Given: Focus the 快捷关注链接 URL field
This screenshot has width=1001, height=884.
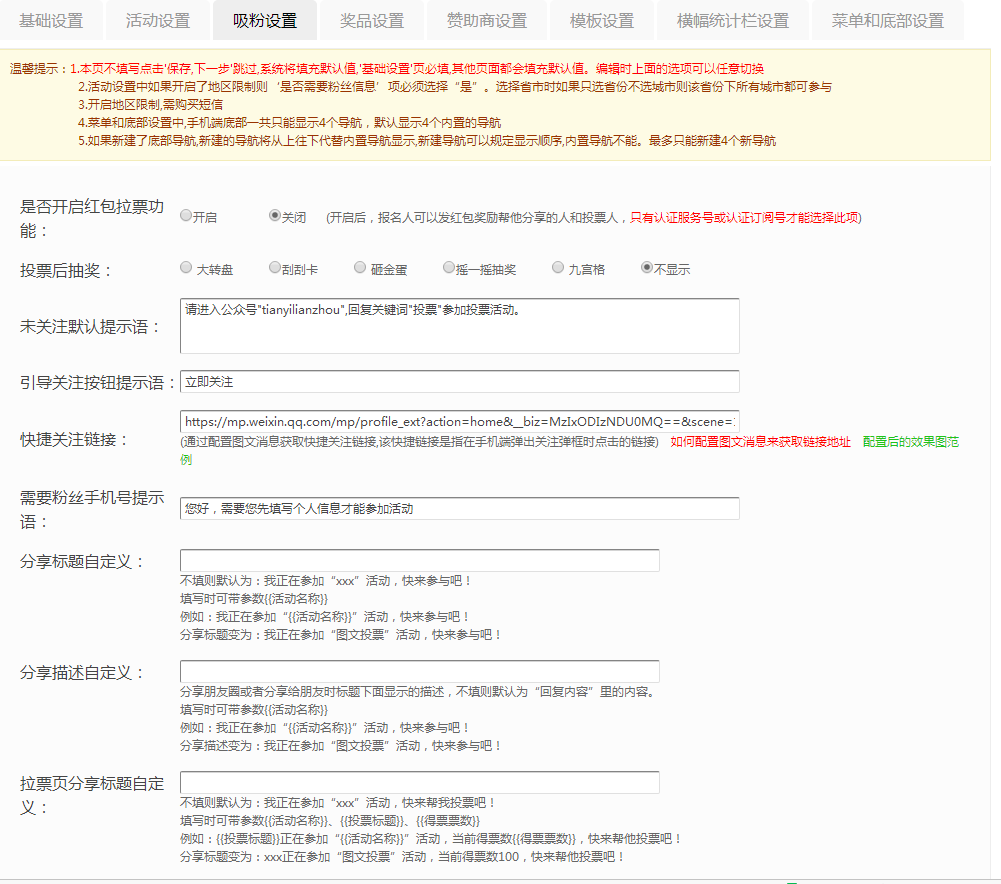Looking at the screenshot, I should coord(459,421).
